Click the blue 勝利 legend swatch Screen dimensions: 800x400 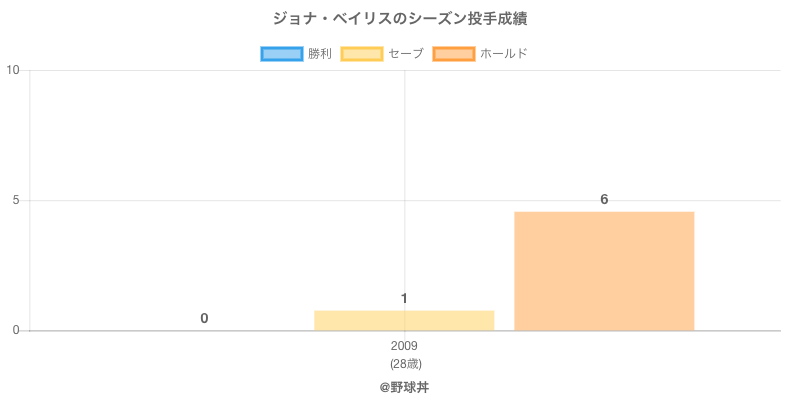(x=281, y=54)
